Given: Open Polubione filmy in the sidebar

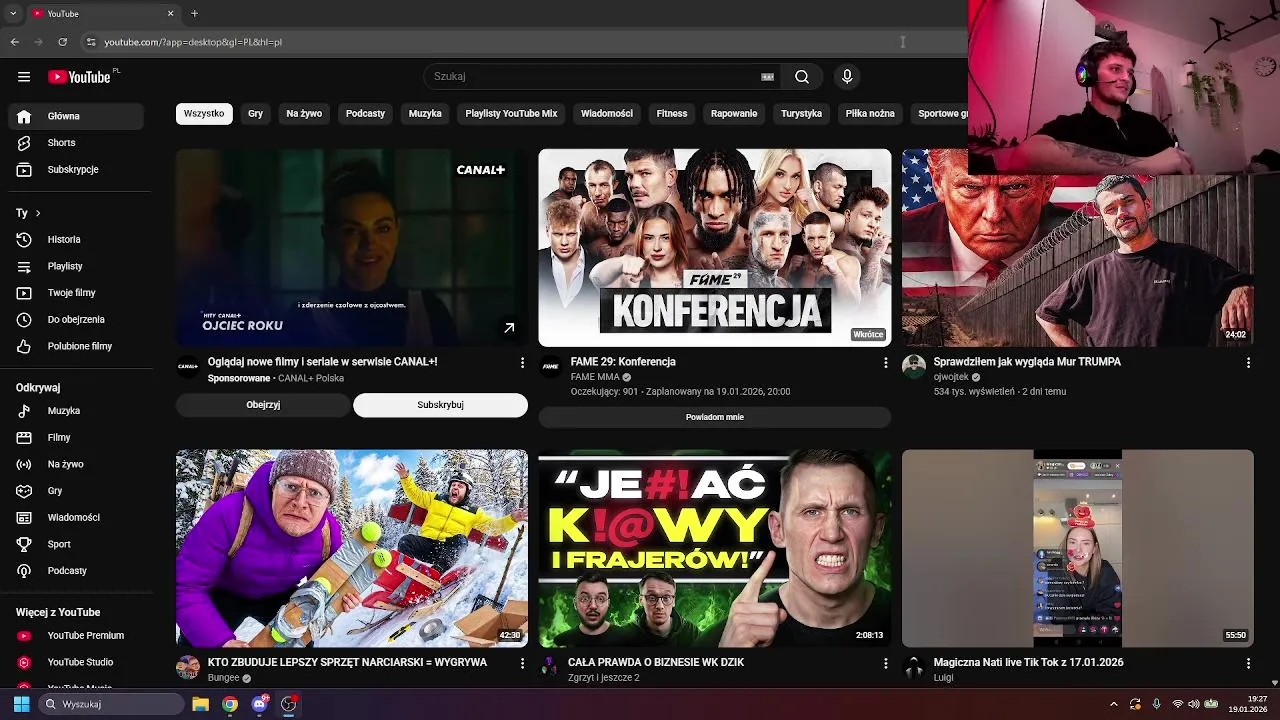Looking at the screenshot, I should 76,347.
